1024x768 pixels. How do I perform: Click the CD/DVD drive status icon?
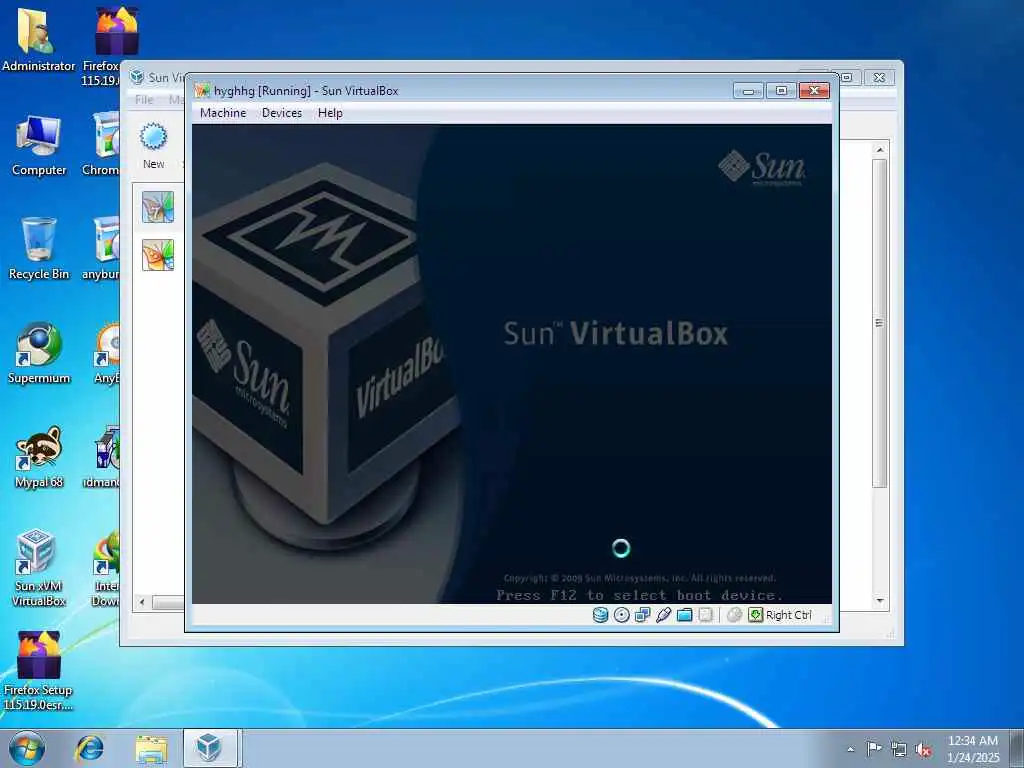click(x=622, y=615)
